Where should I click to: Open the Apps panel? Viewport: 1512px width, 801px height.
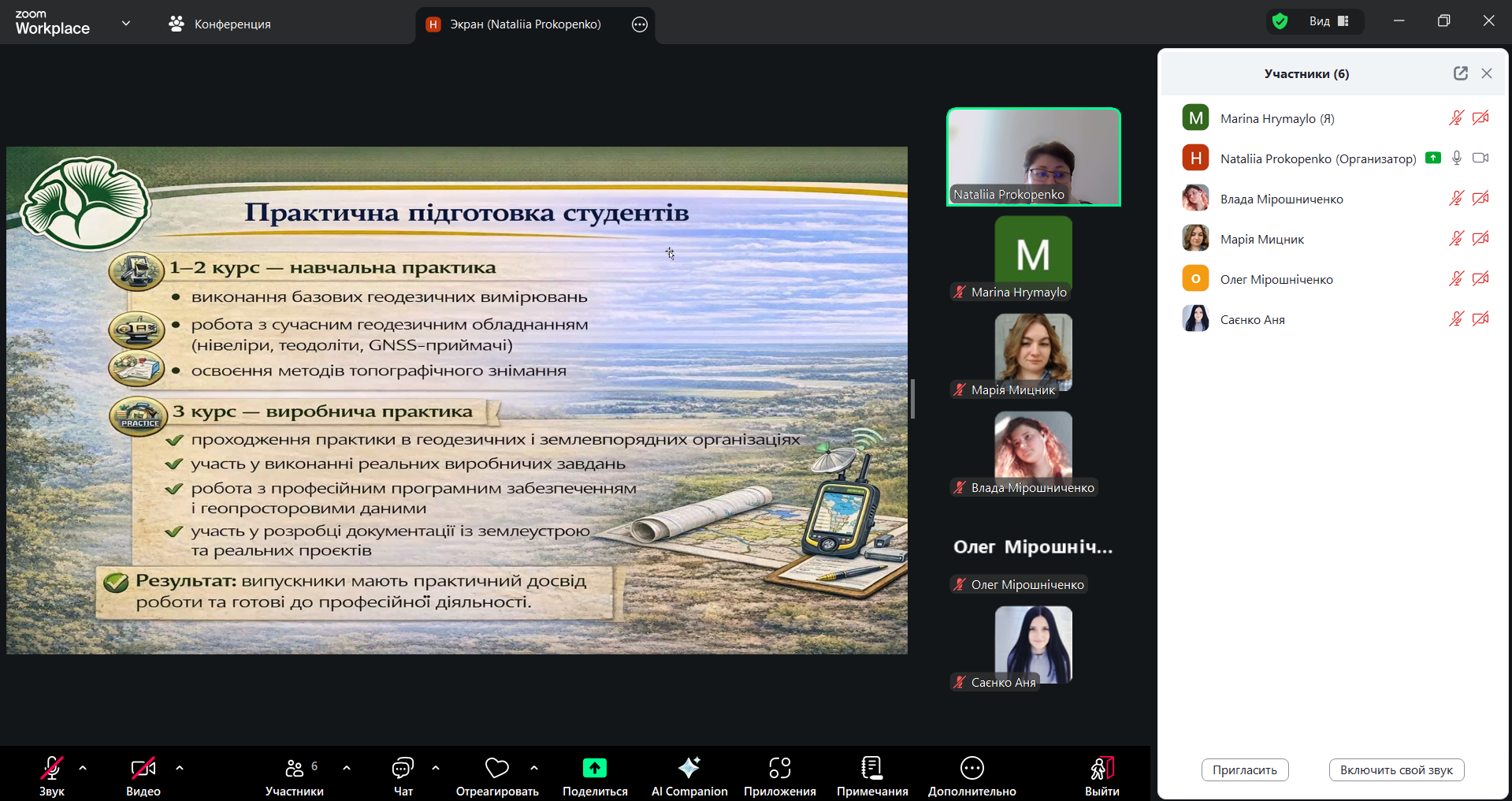click(x=779, y=776)
